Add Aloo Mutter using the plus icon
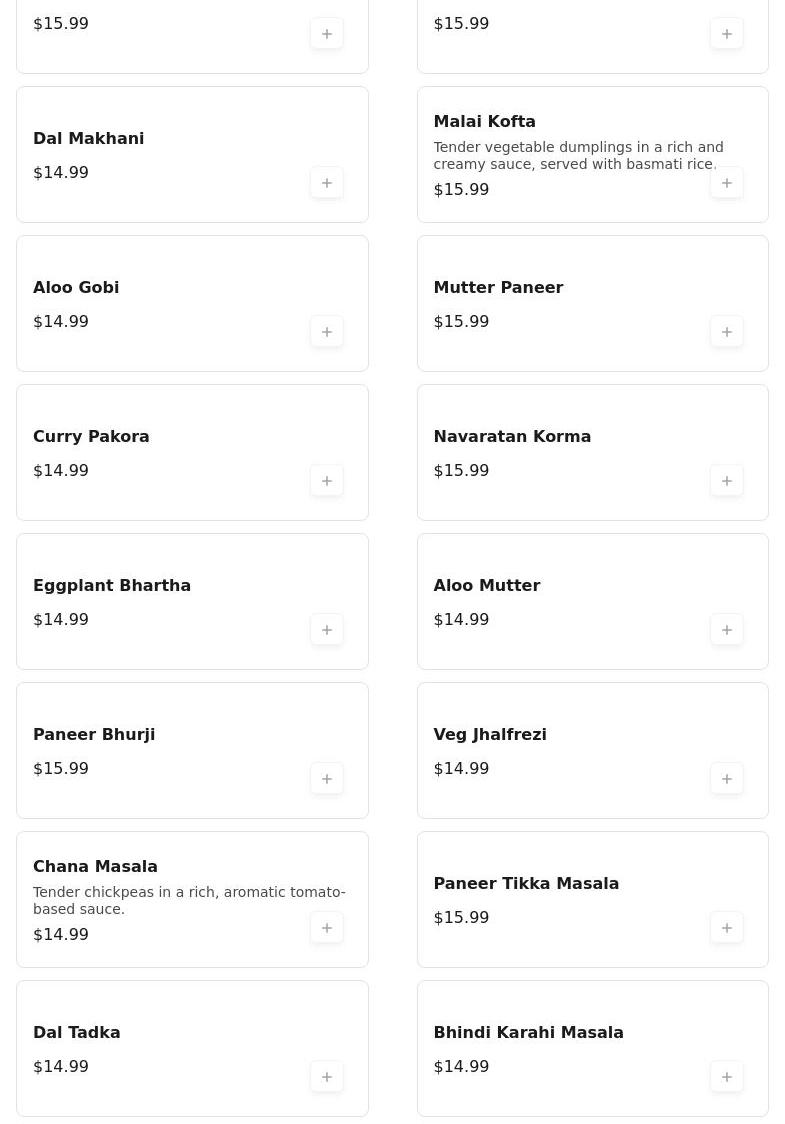 [x=727, y=630]
